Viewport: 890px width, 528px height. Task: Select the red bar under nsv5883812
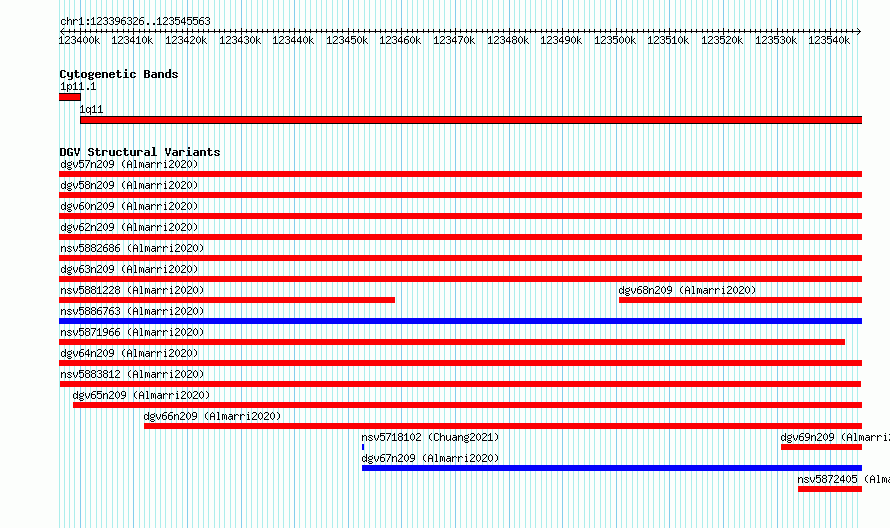(x=460, y=384)
